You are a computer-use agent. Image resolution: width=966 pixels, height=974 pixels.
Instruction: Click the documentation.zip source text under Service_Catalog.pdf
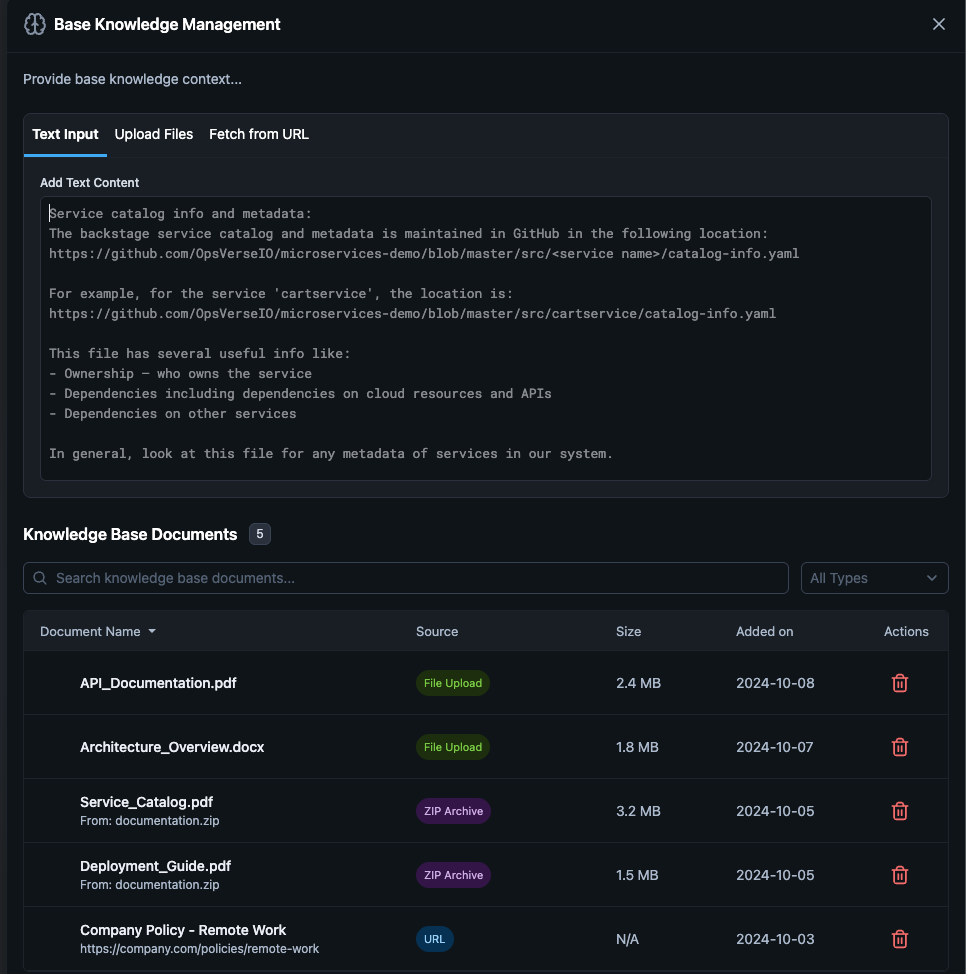click(149, 820)
